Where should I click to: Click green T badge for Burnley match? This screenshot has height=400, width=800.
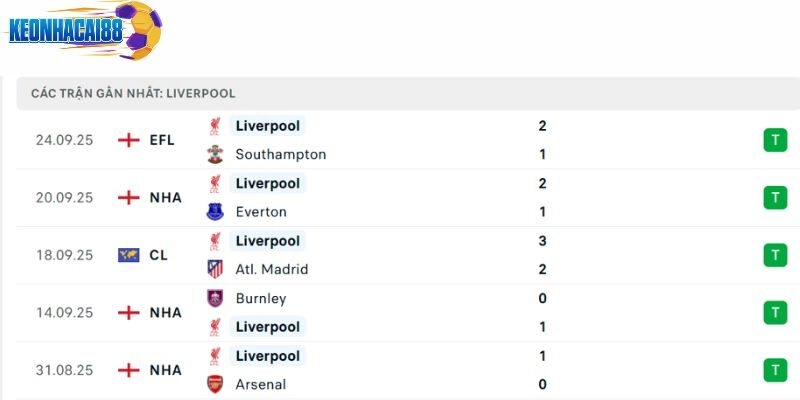774,312
